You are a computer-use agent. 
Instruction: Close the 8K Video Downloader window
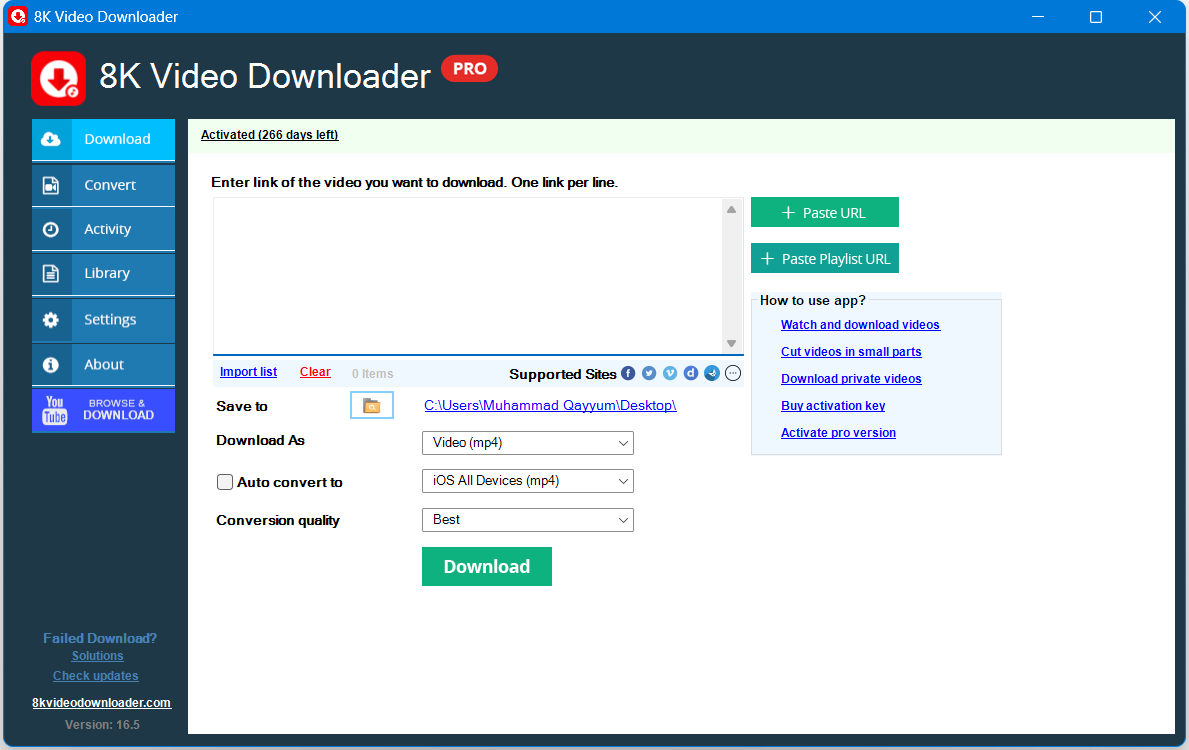tap(1155, 17)
